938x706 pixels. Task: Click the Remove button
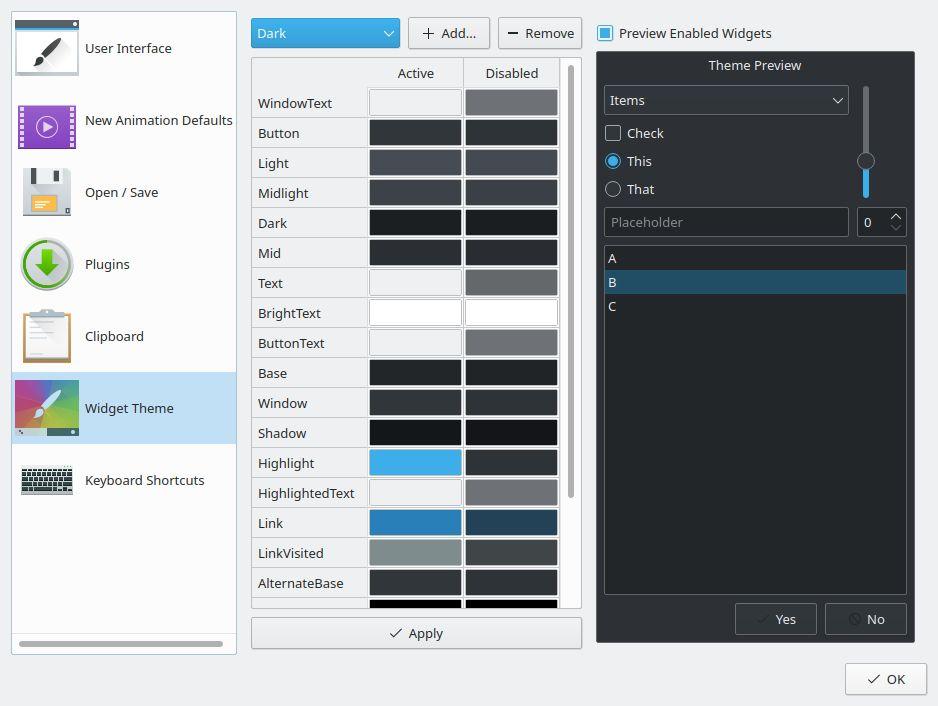click(540, 34)
